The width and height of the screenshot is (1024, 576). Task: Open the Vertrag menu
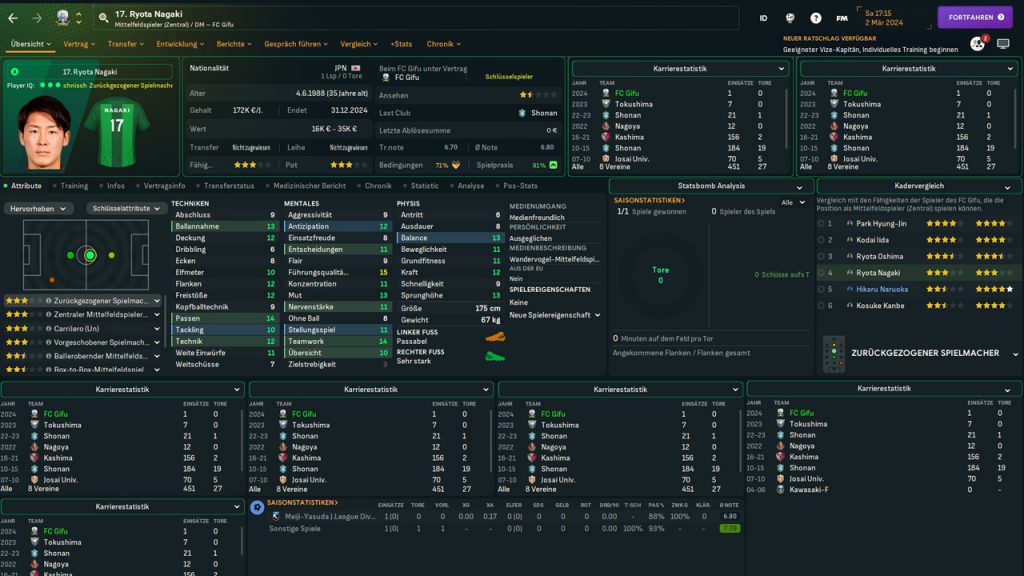pos(79,44)
